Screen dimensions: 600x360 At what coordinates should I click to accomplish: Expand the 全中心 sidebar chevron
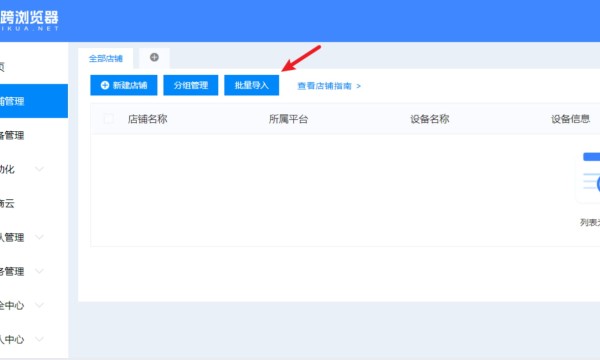39,305
